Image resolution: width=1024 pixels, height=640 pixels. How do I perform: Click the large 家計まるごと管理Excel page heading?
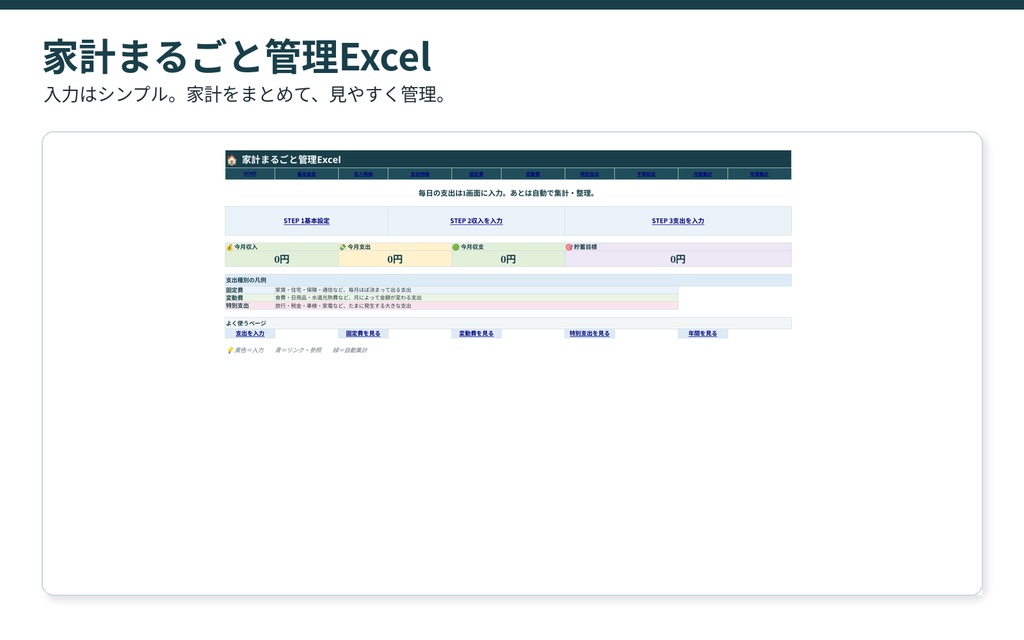[237, 57]
